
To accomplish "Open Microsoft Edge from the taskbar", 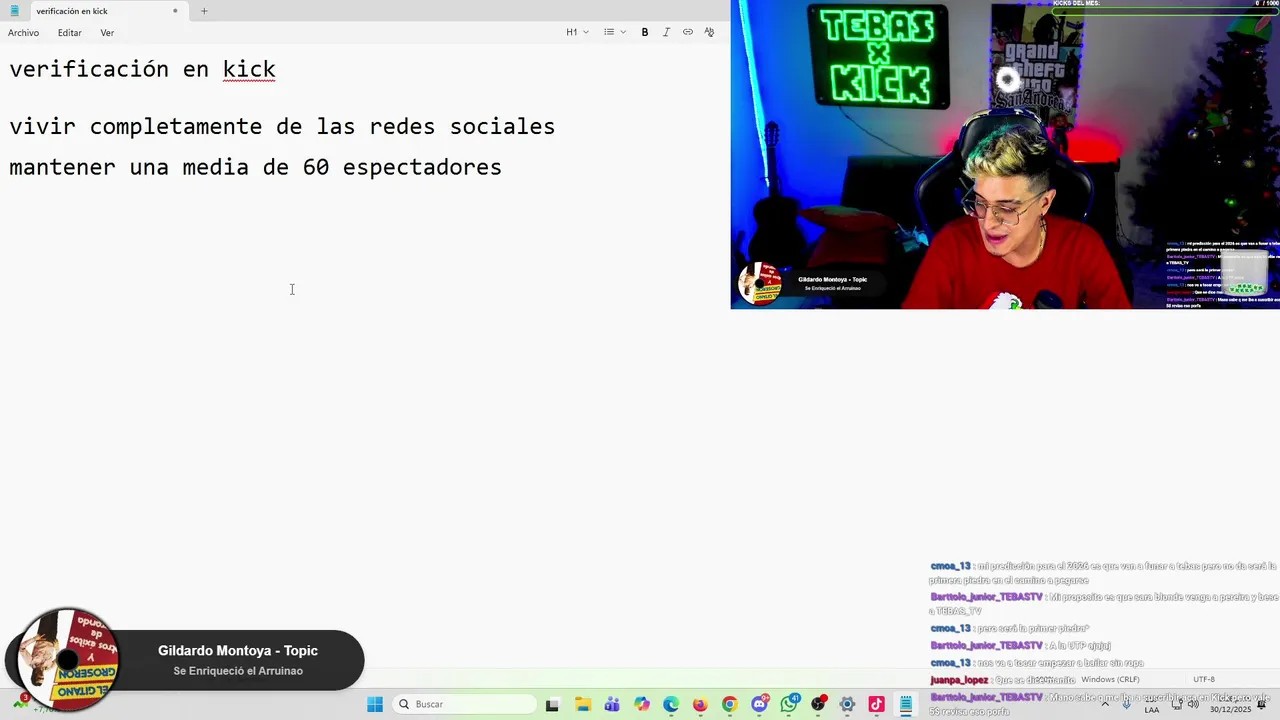I will click(671, 704).
